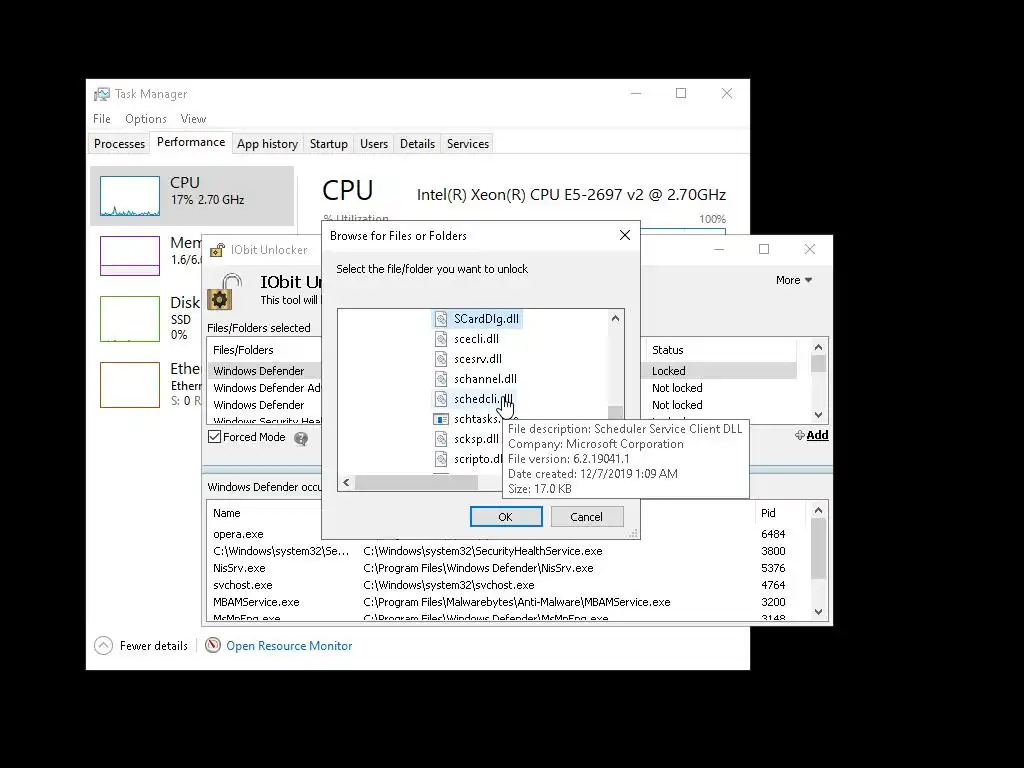The width and height of the screenshot is (1024, 768).
Task: Click the Task Manager title bar icon
Action: pyautogui.click(x=102, y=94)
